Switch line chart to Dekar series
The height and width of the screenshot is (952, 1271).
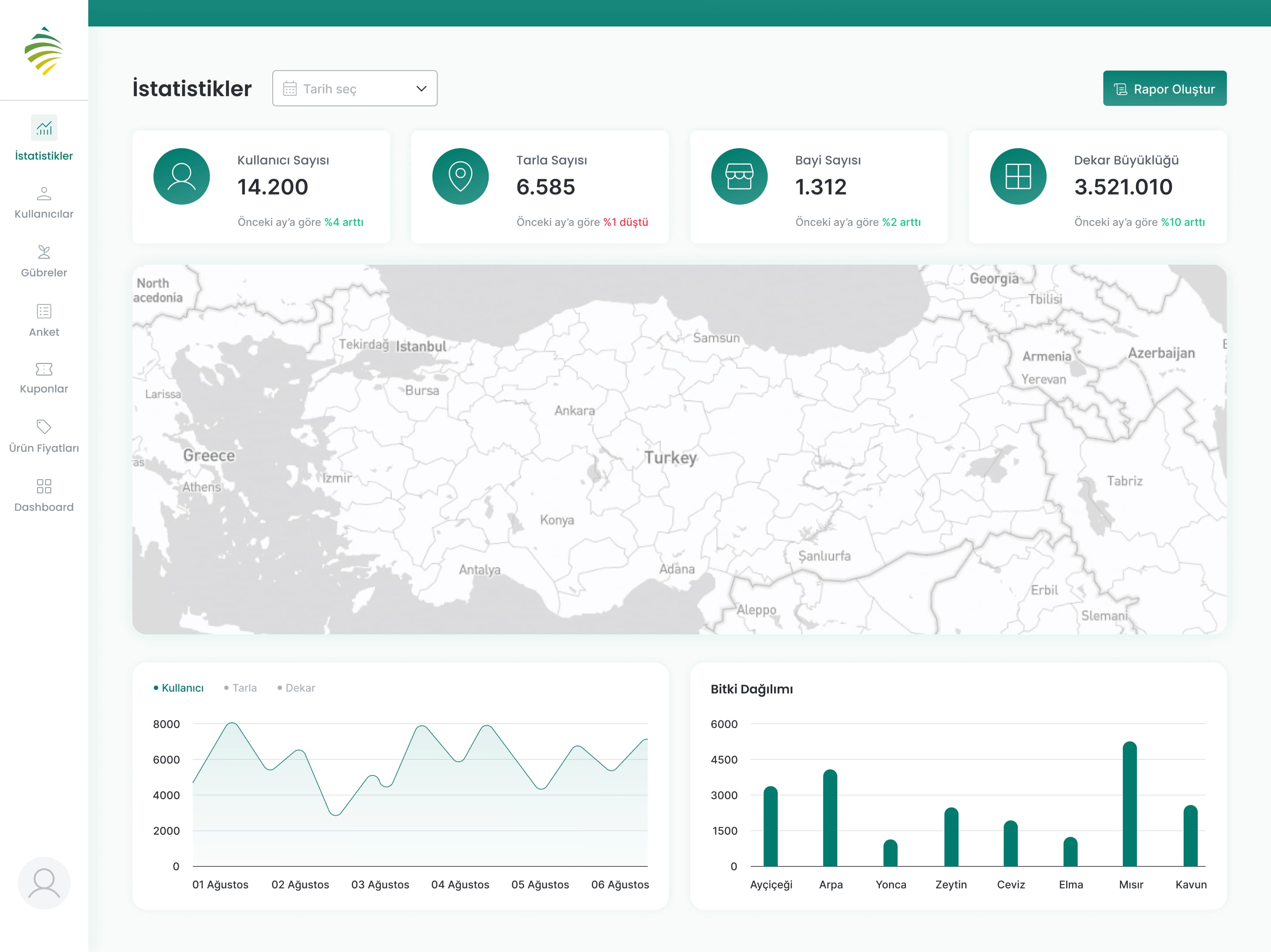point(297,688)
